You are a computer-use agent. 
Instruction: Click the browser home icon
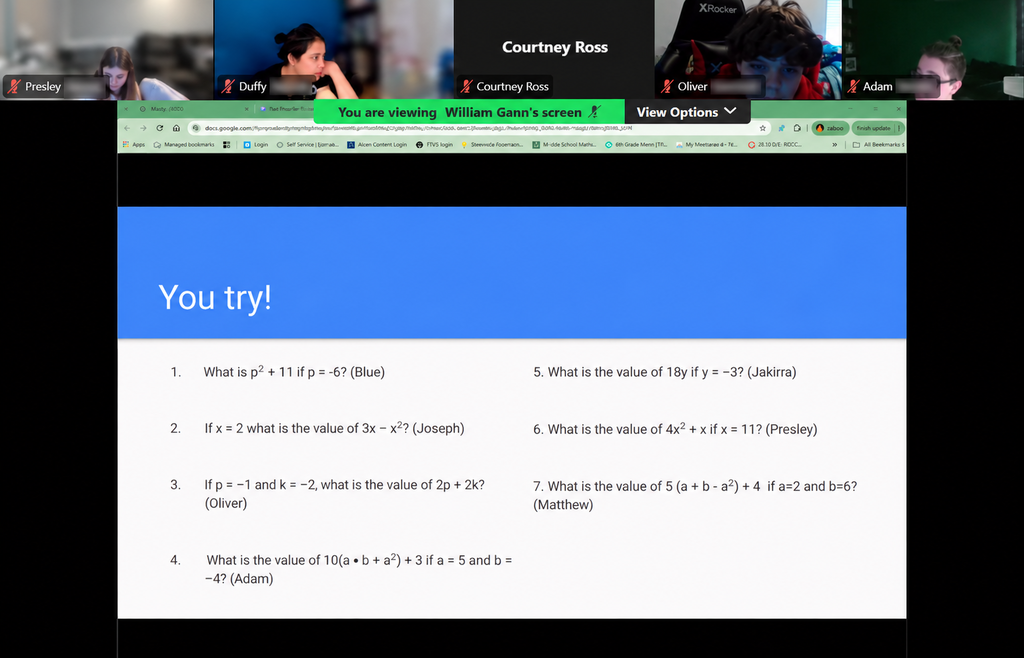pyautogui.click(x=176, y=128)
